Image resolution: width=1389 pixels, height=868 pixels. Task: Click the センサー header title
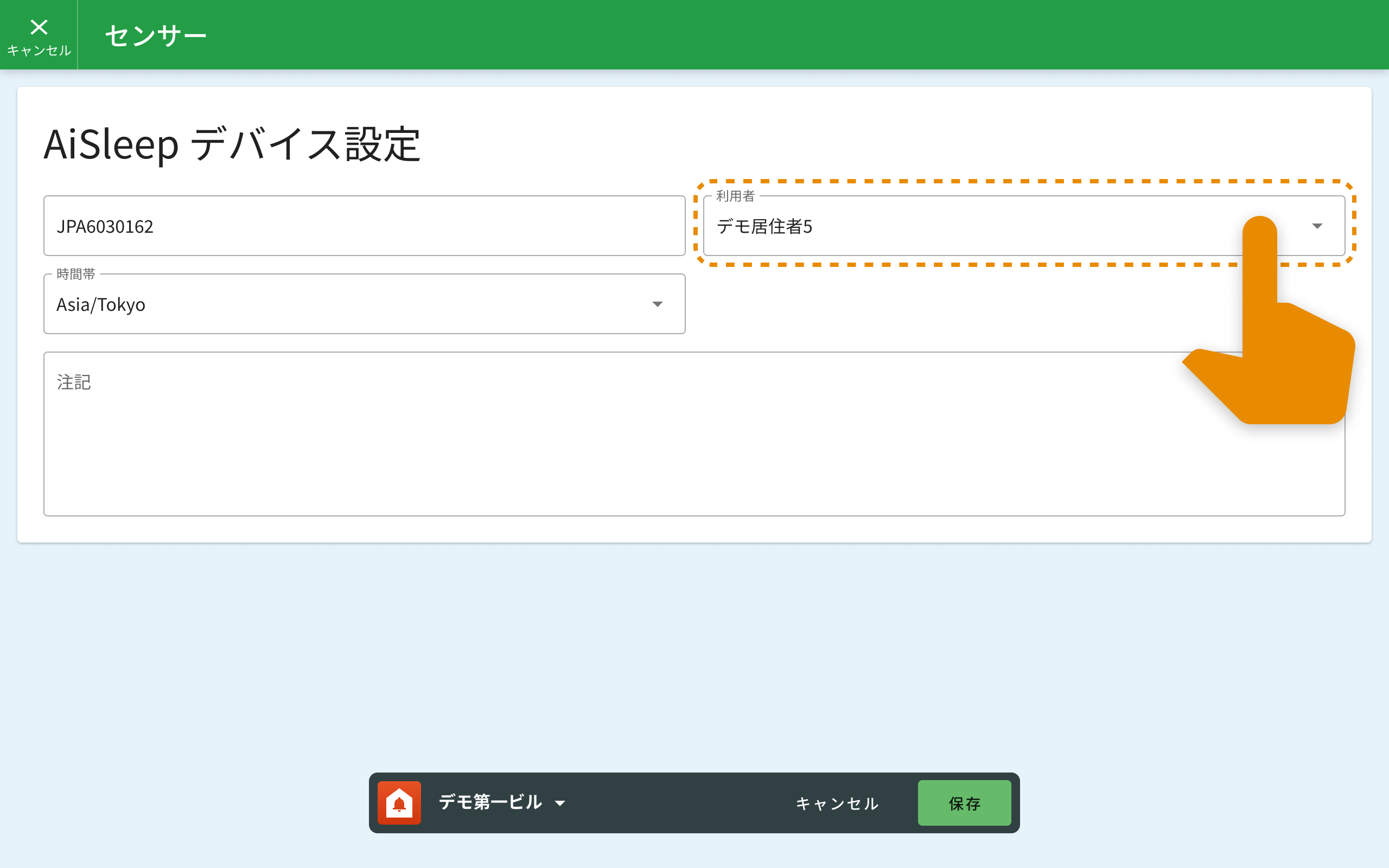coord(156,36)
